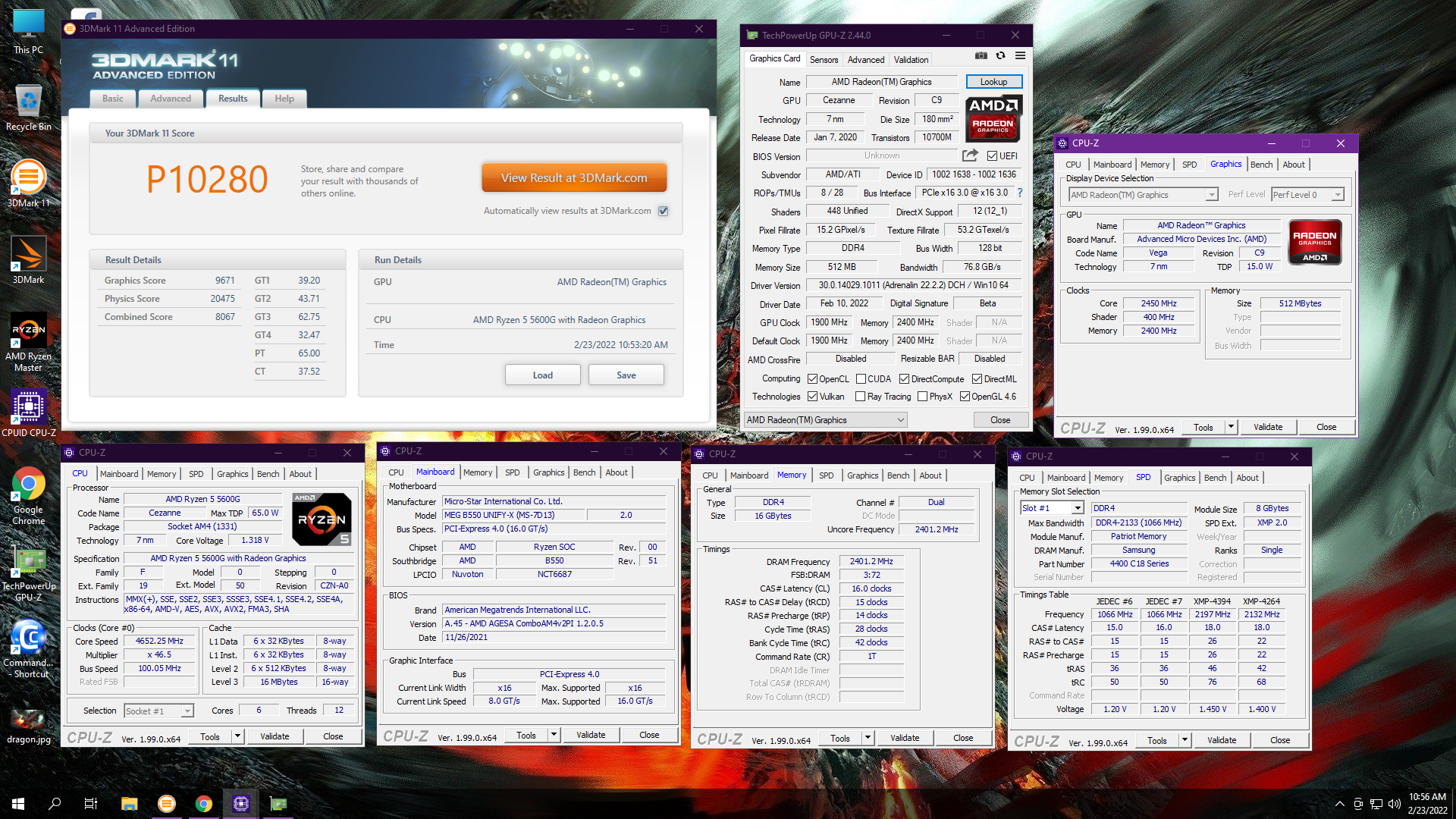This screenshot has width=1456, height=819.
Task: Expand Tools dropdown arrow in CPU-Z SPD window
Action: [1185, 740]
